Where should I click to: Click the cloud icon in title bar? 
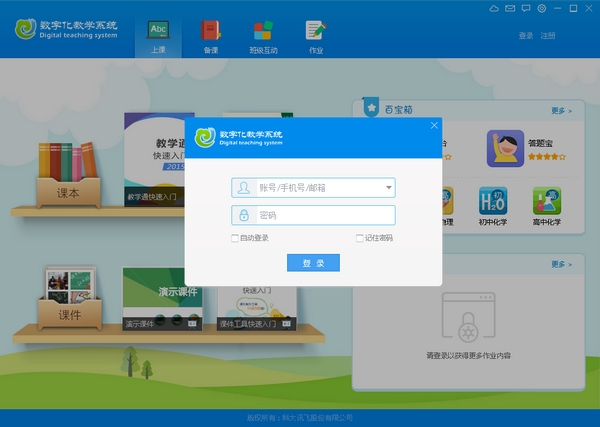494,8
